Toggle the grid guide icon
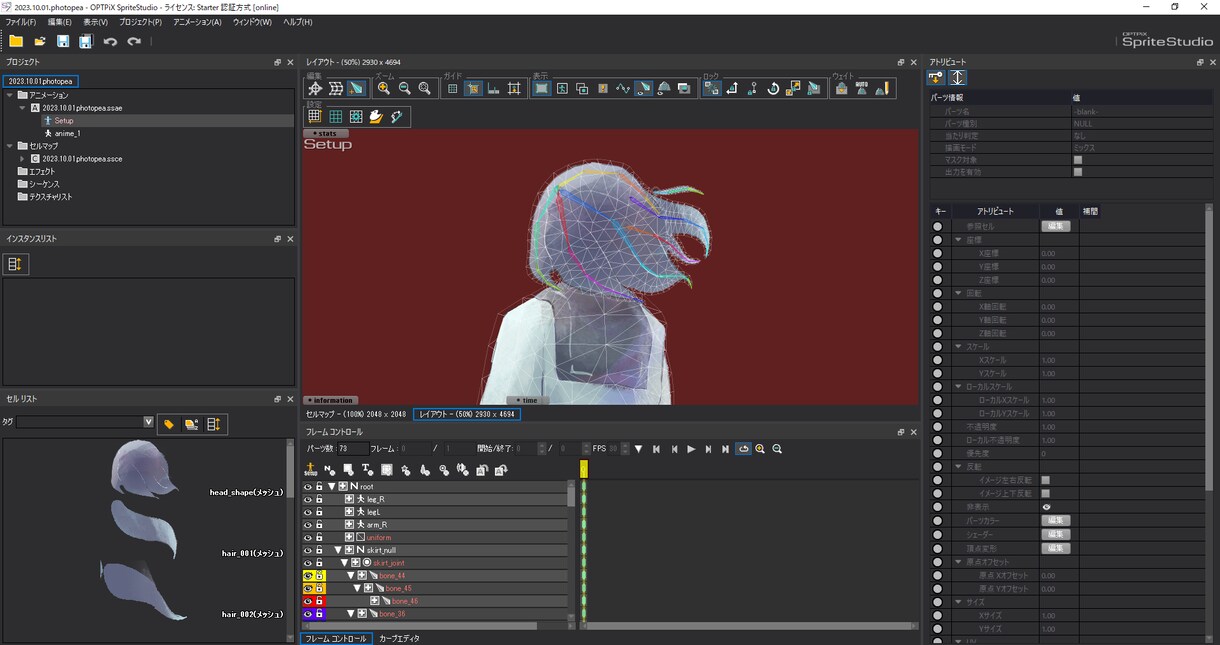This screenshot has height=645, width=1220. coord(452,88)
